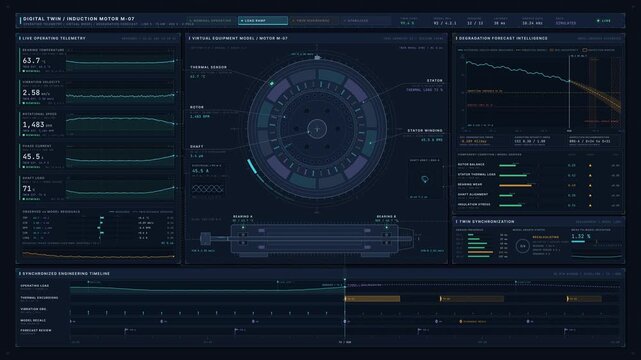Select the Shaft Load 71 reading
The image size is (641, 360).
coord(29,188)
